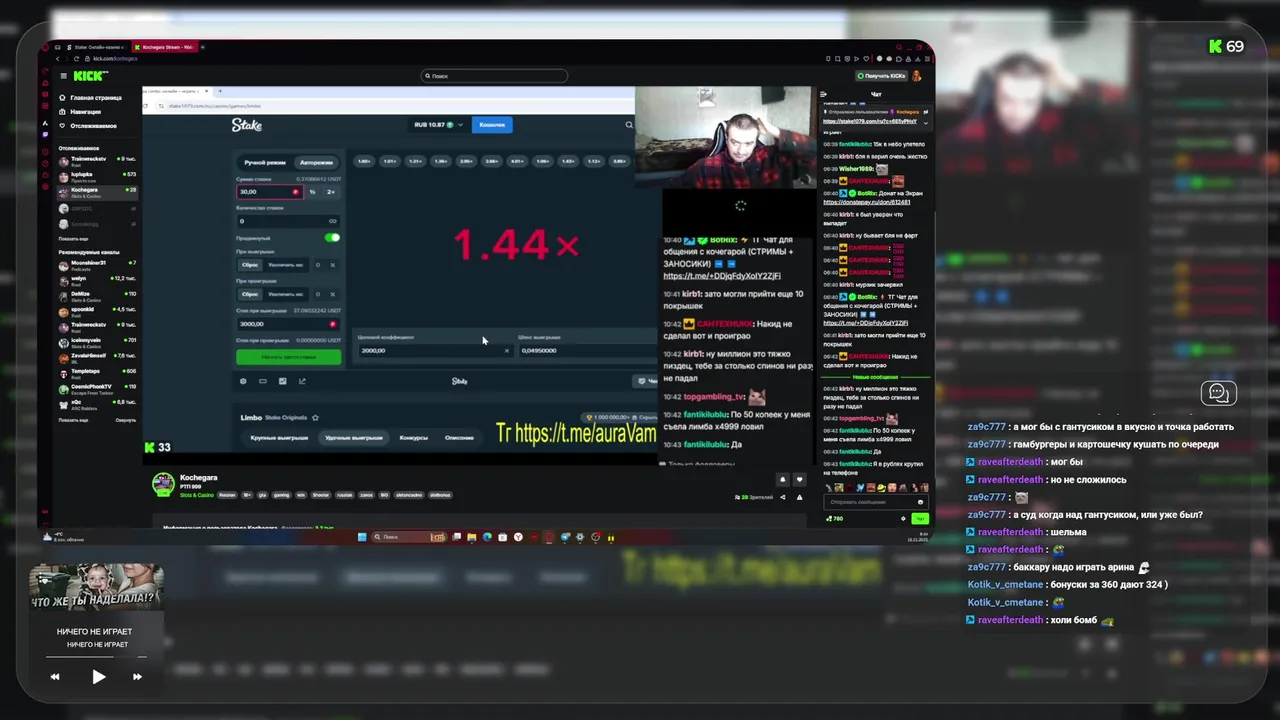Viewport: 1280px width, 720px height.
Task: Select the Удачные выигрыши tab
Action: coord(354,437)
